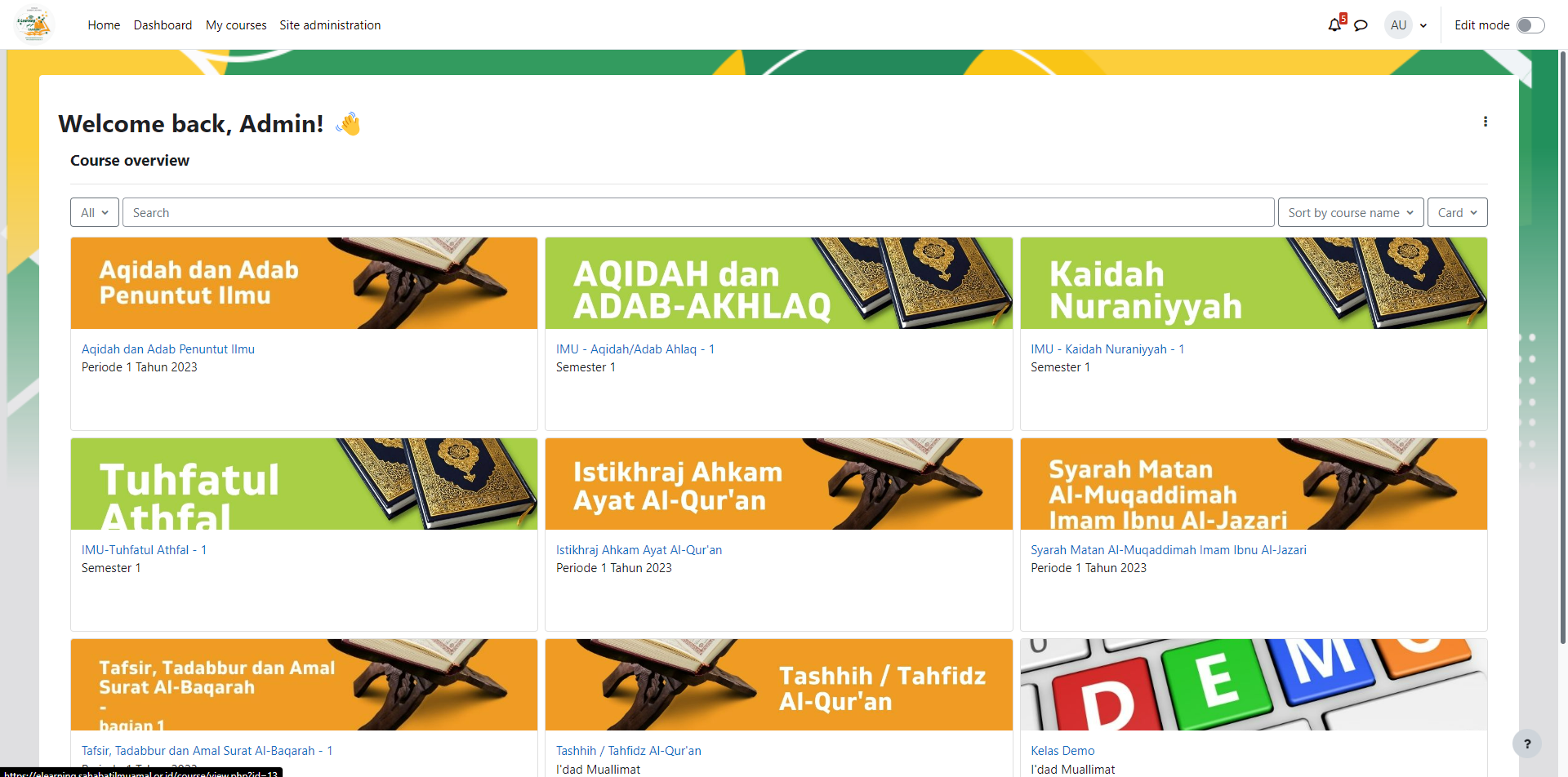The height and width of the screenshot is (777, 1568).
Task: Expand the user menu chevron
Action: point(1423,25)
